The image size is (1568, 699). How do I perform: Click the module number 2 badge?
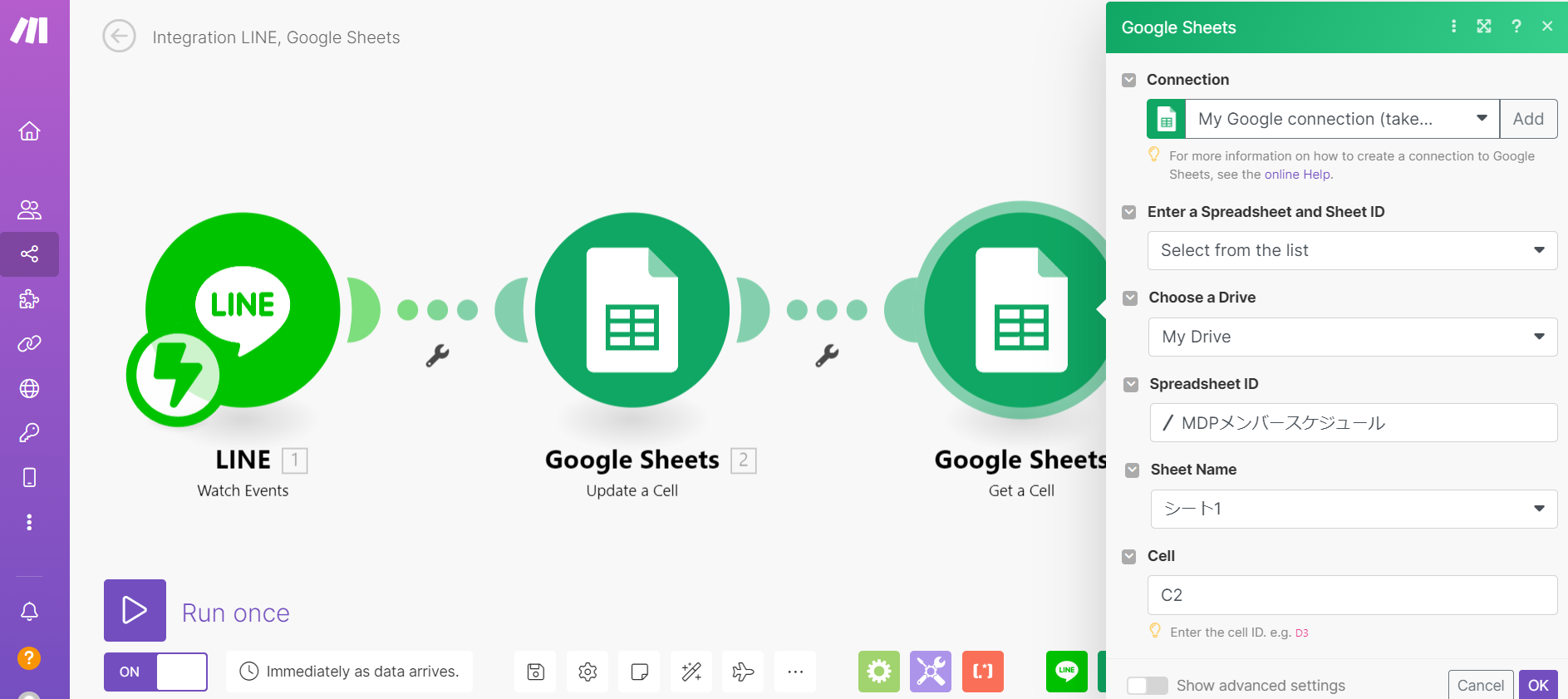744,460
